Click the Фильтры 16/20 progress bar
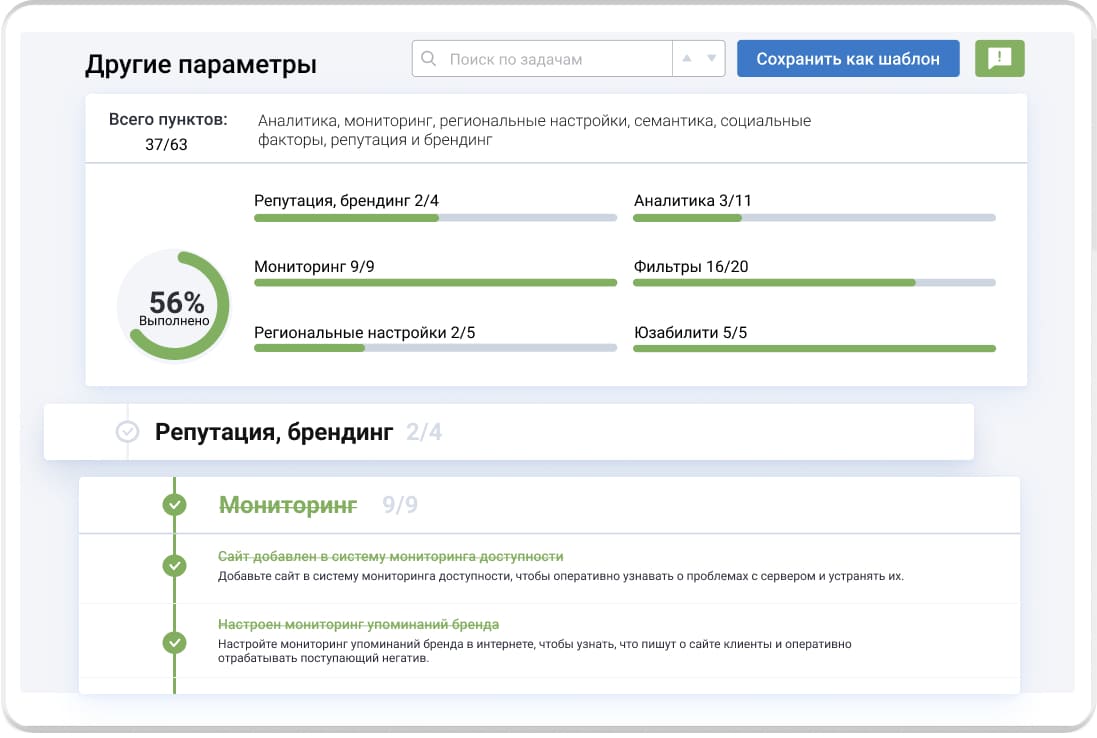This screenshot has width=1097, height=738. coord(814,283)
